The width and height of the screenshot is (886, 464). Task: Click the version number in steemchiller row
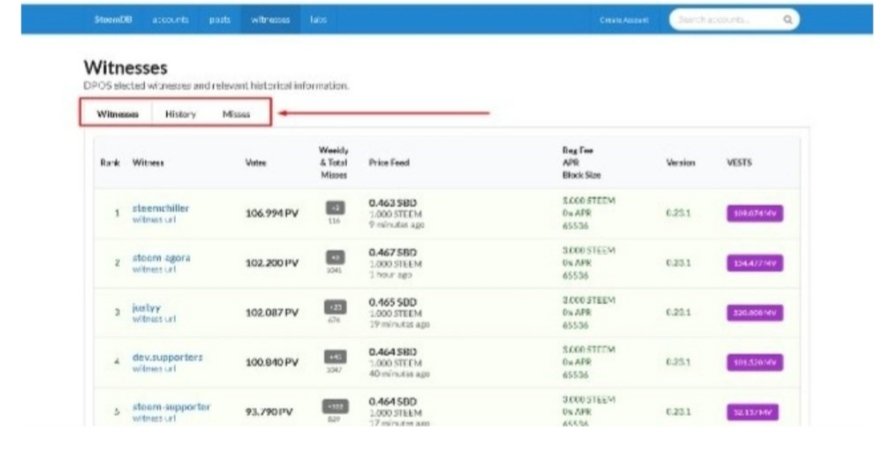coord(678,213)
